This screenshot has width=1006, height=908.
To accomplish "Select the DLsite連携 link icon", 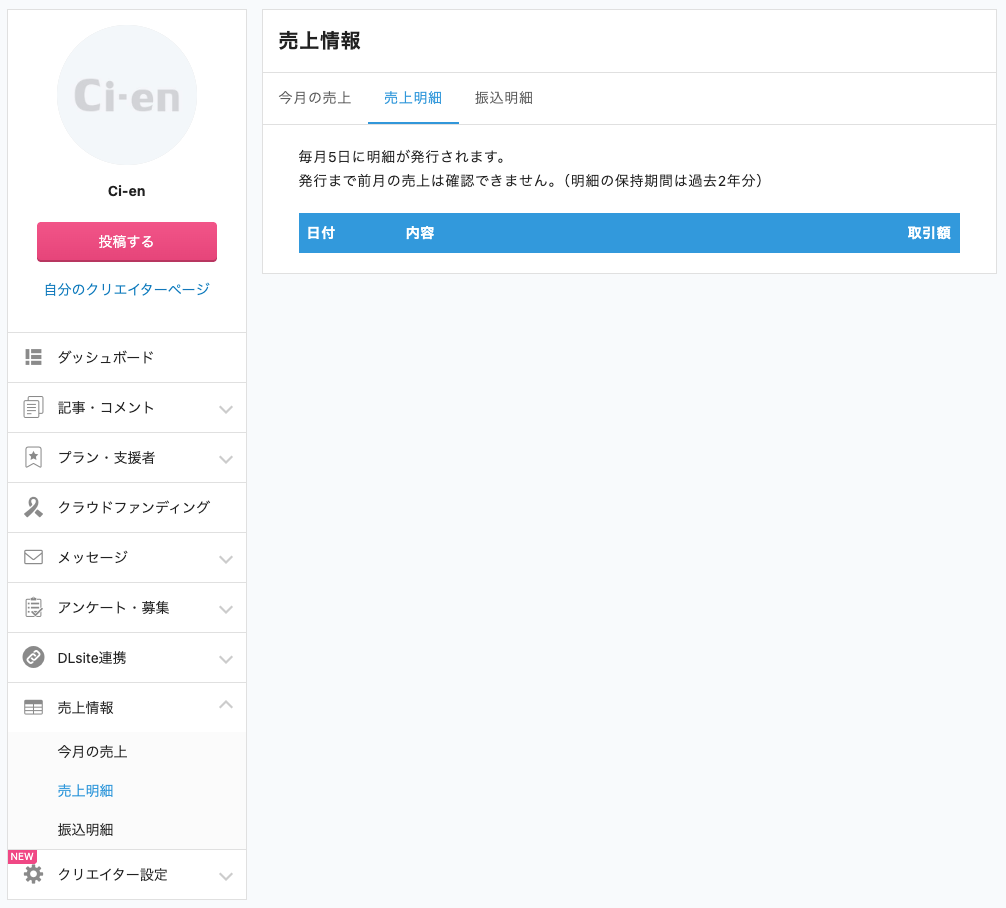I will pos(33,657).
